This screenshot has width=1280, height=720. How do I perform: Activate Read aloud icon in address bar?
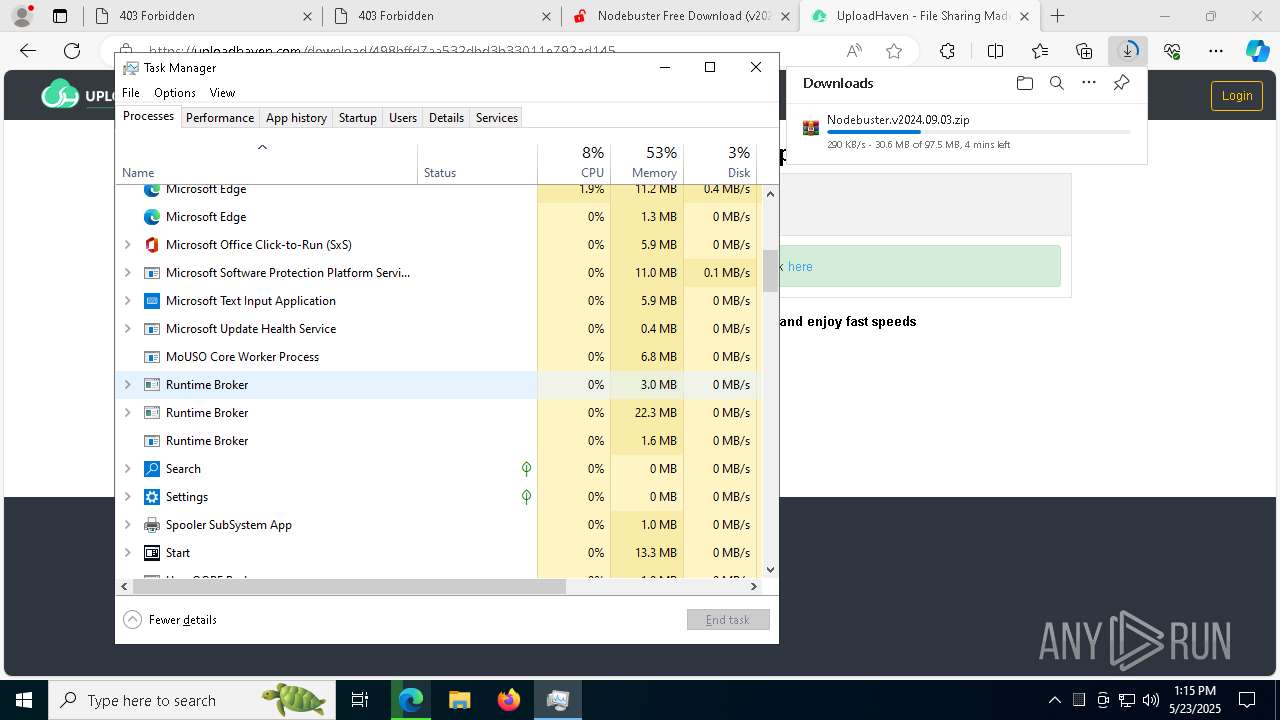854,51
